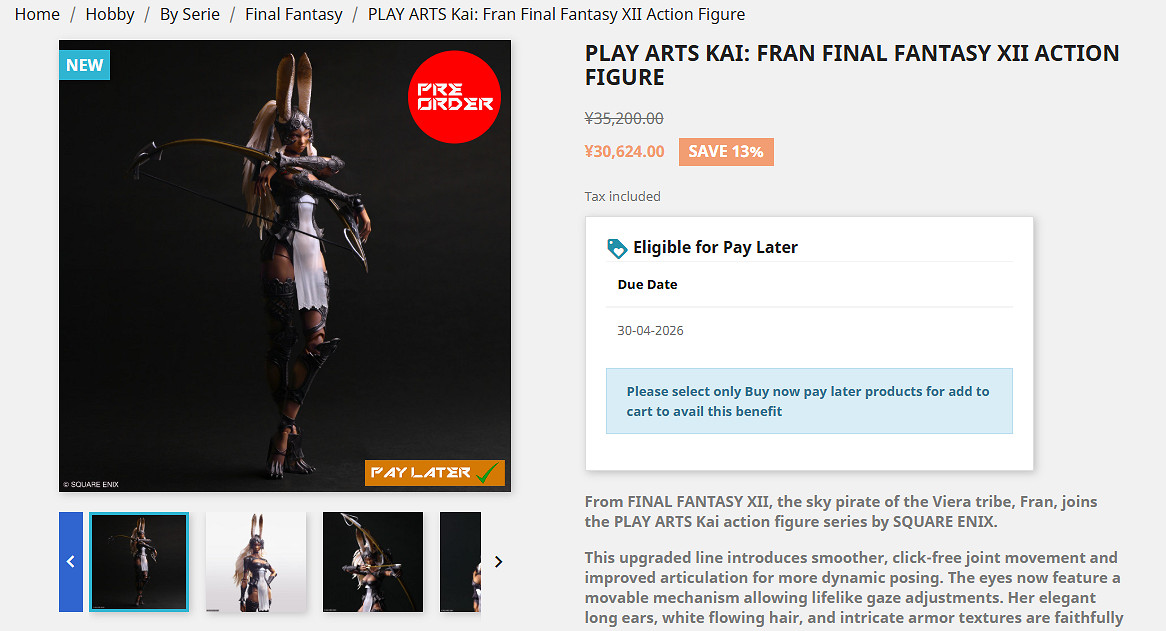Open Final Fantasy breadcrumb link
This screenshot has height=631, width=1166.
coord(294,14)
